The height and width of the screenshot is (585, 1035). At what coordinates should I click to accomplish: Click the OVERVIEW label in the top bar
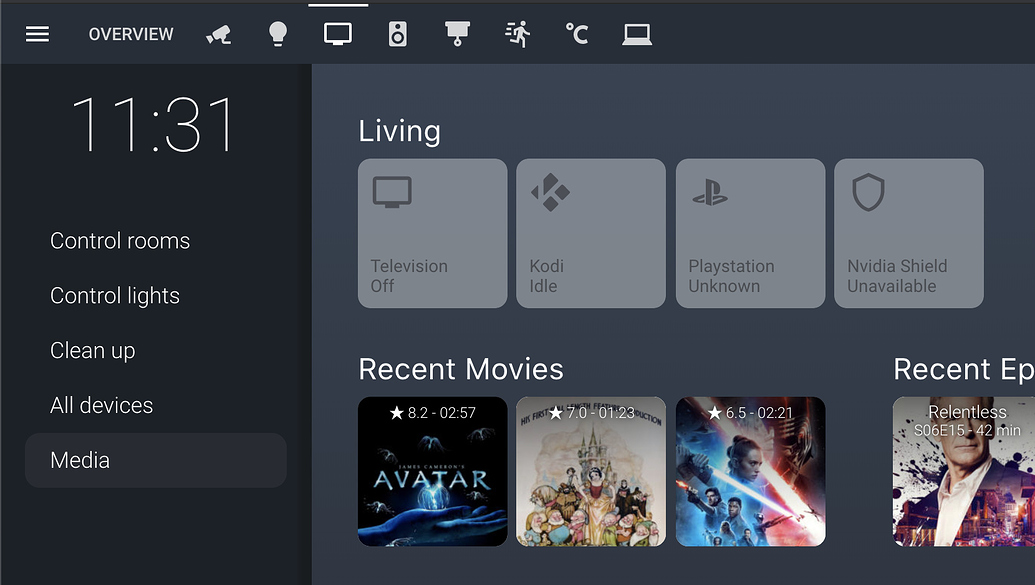[131, 33]
